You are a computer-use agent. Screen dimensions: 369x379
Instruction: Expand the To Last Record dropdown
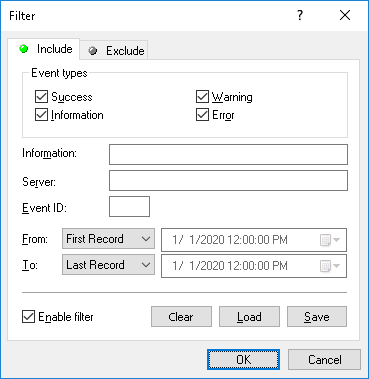108,265
